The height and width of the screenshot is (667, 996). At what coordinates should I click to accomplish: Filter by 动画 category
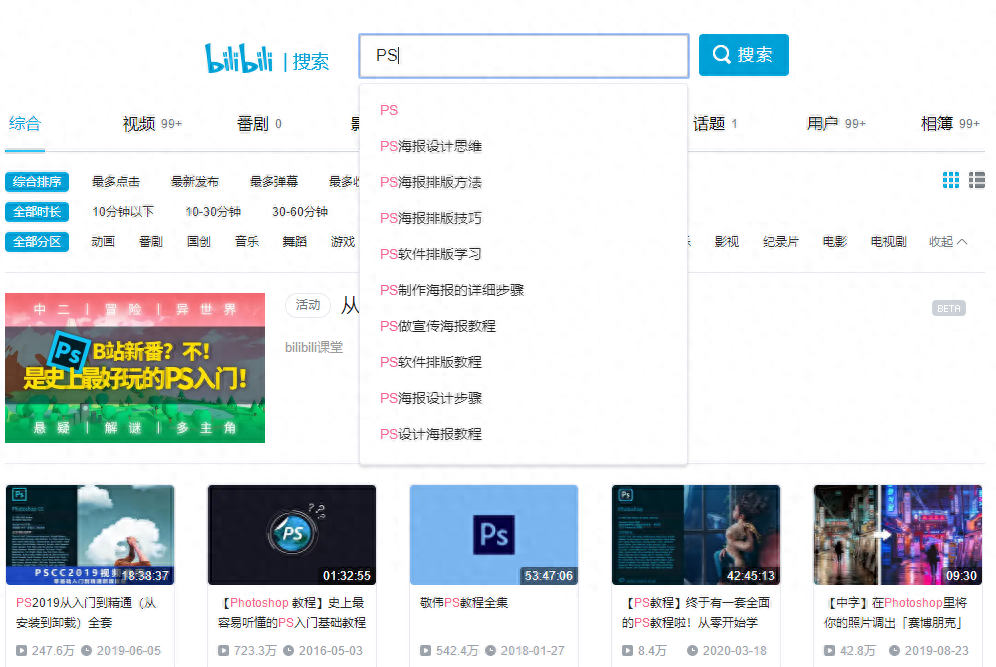103,241
